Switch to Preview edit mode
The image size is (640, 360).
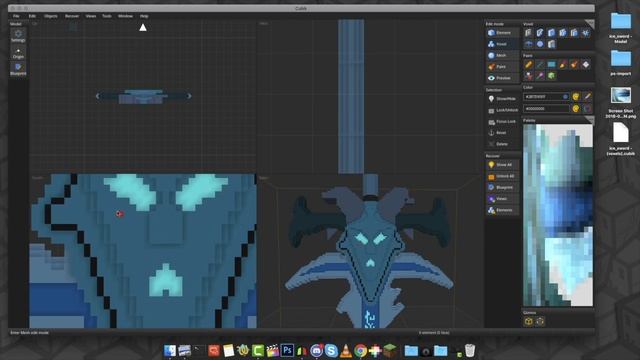point(502,78)
